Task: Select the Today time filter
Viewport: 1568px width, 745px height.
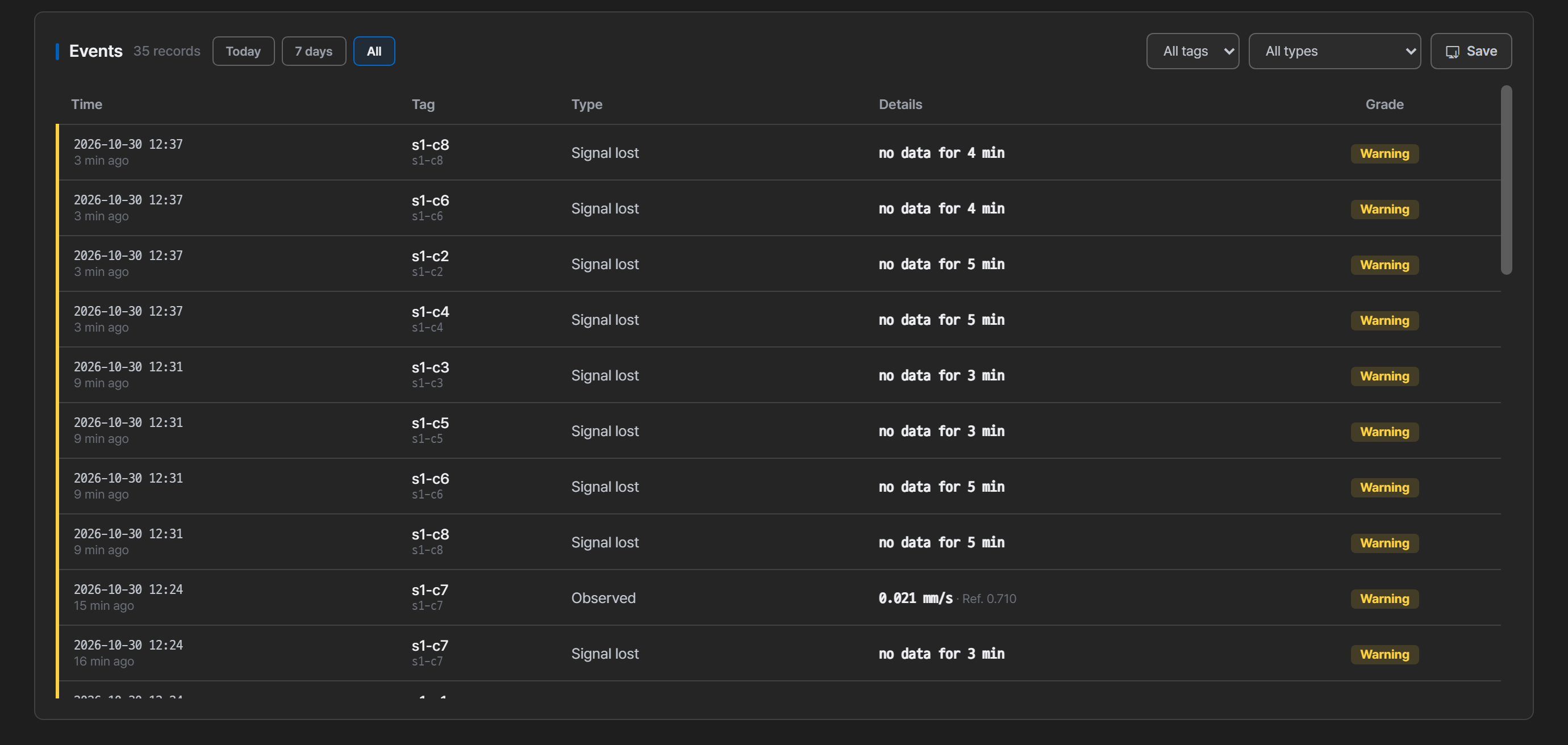Action: point(244,51)
